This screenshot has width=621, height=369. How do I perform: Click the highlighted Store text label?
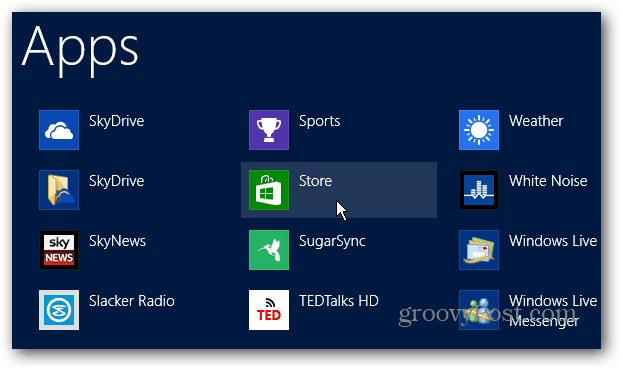[315, 181]
